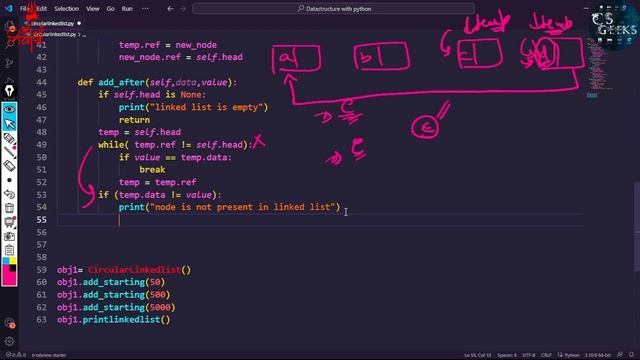Viewport: 640px width, 360px height.
Task: Select the fountain pen annotation tool
Action: click(x=9, y=91)
